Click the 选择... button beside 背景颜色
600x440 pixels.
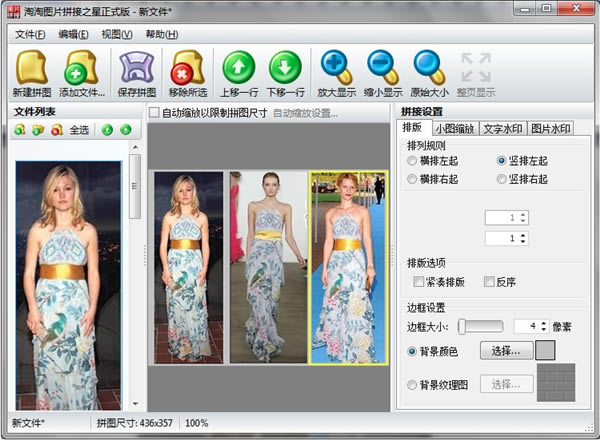506,351
